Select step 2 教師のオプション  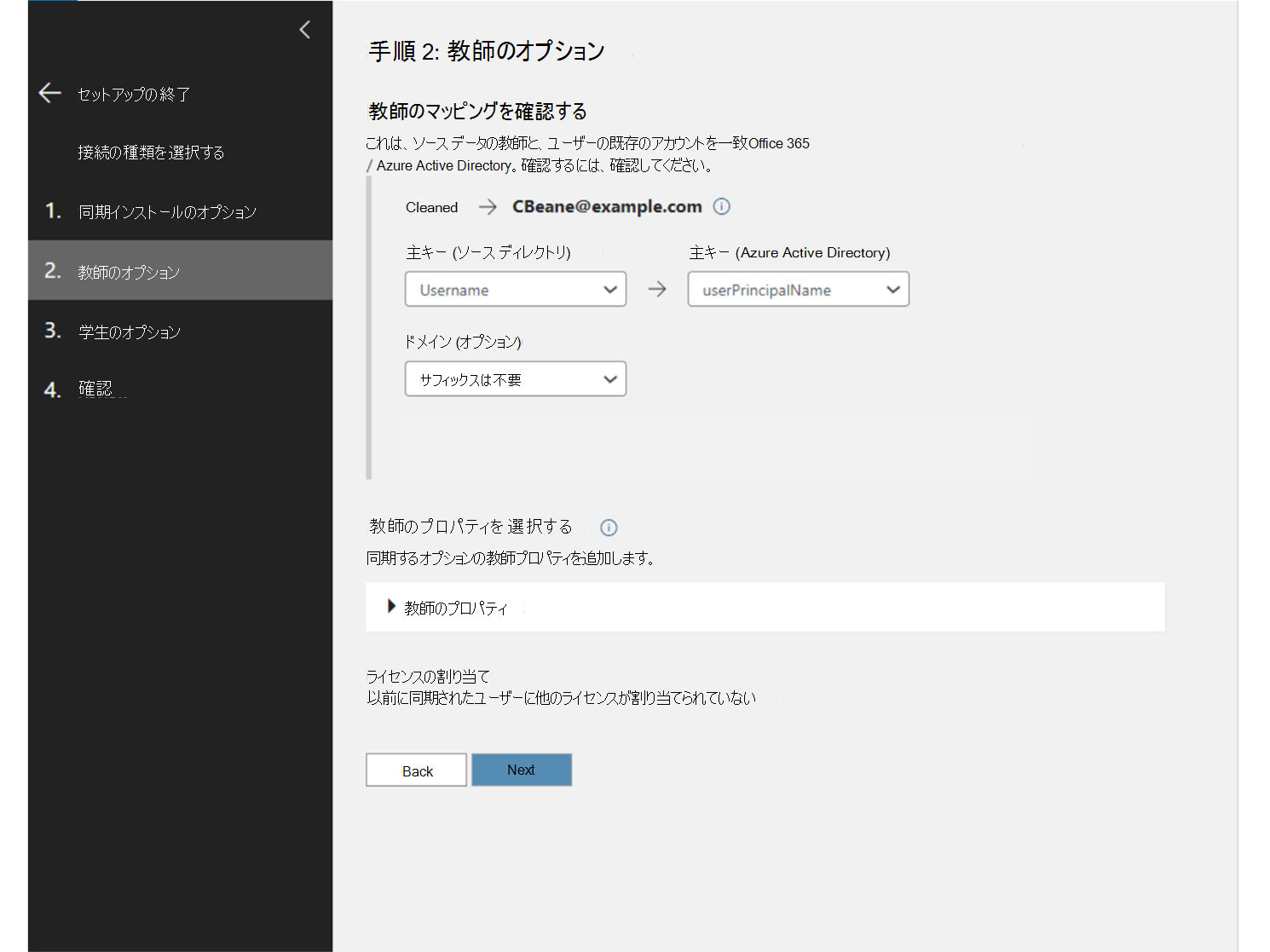180,270
